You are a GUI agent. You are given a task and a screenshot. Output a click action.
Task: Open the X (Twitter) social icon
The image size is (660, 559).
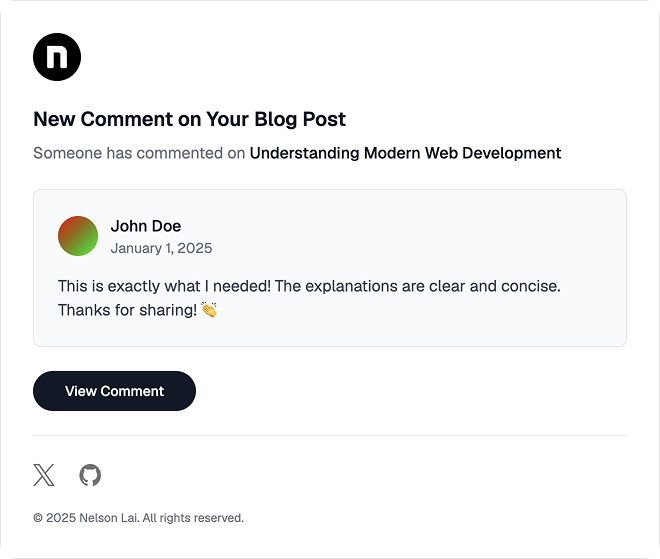pyautogui.click(x=44, y=475)
